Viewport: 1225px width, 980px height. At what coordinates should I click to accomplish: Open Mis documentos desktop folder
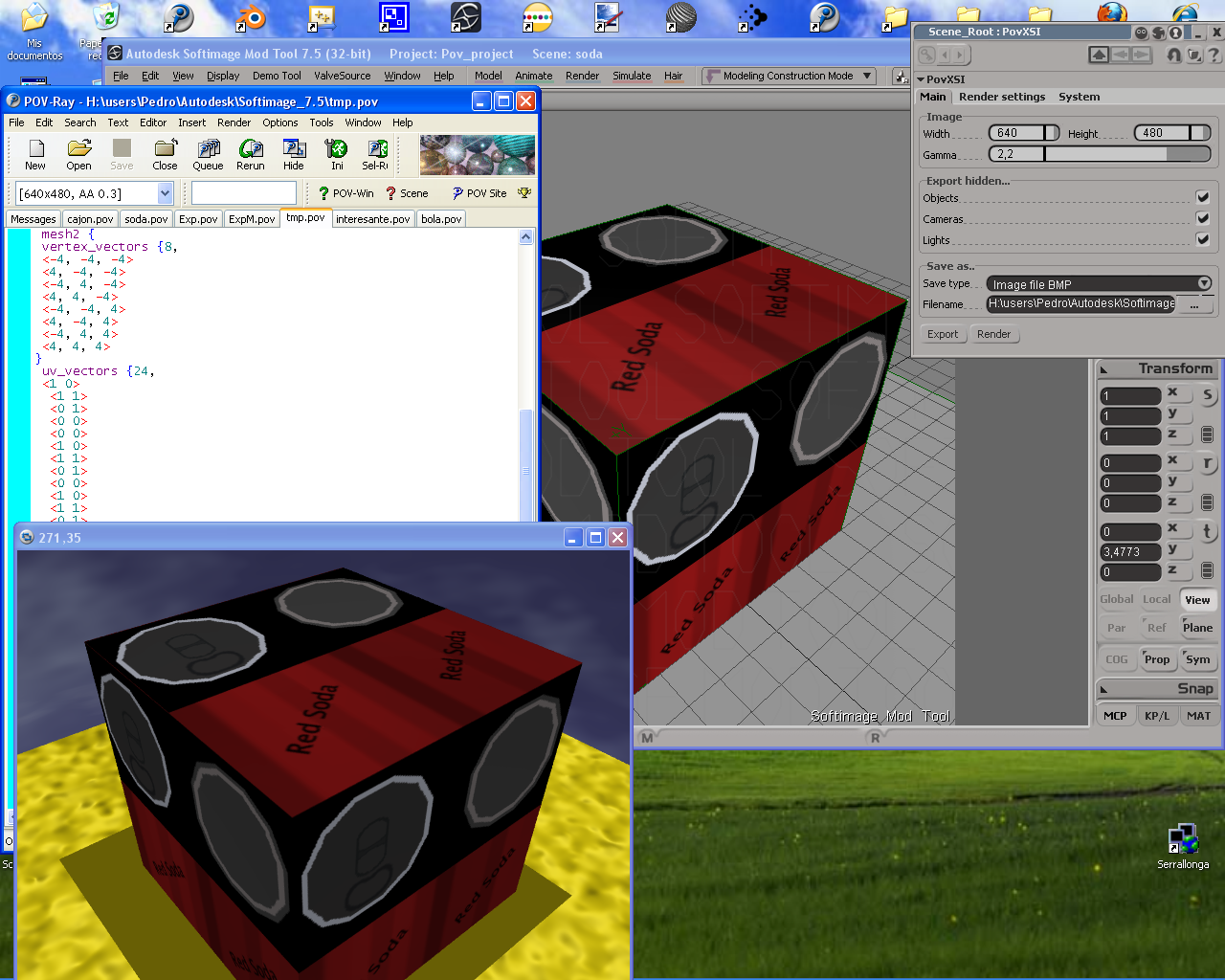click(34, 33)
